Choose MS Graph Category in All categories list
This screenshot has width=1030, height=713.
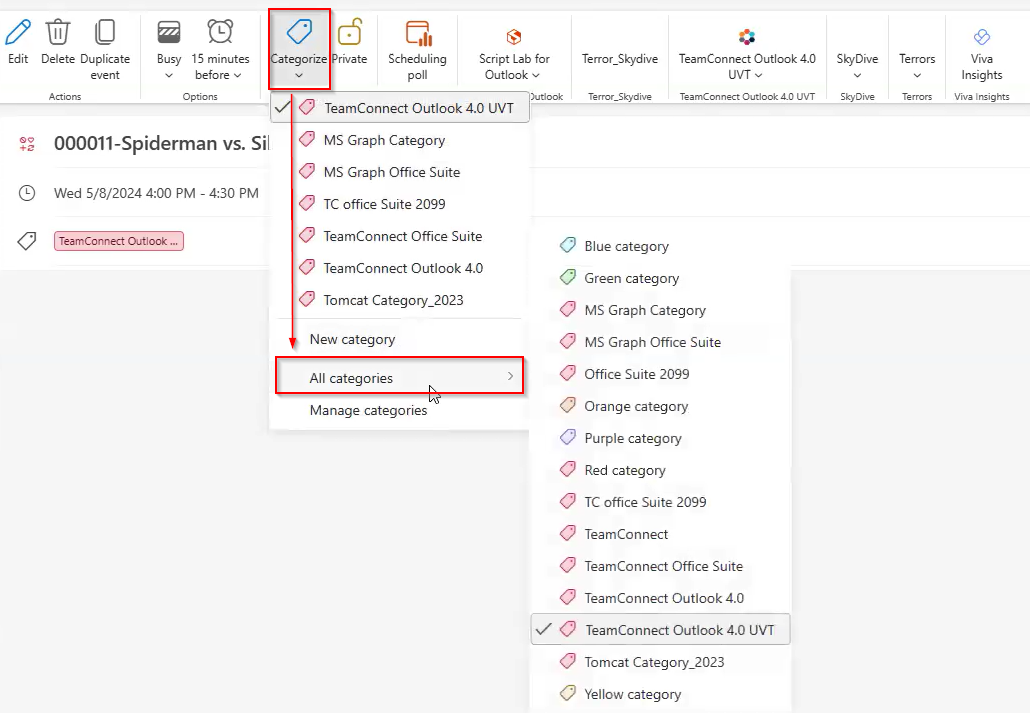[x=660, y=310]
